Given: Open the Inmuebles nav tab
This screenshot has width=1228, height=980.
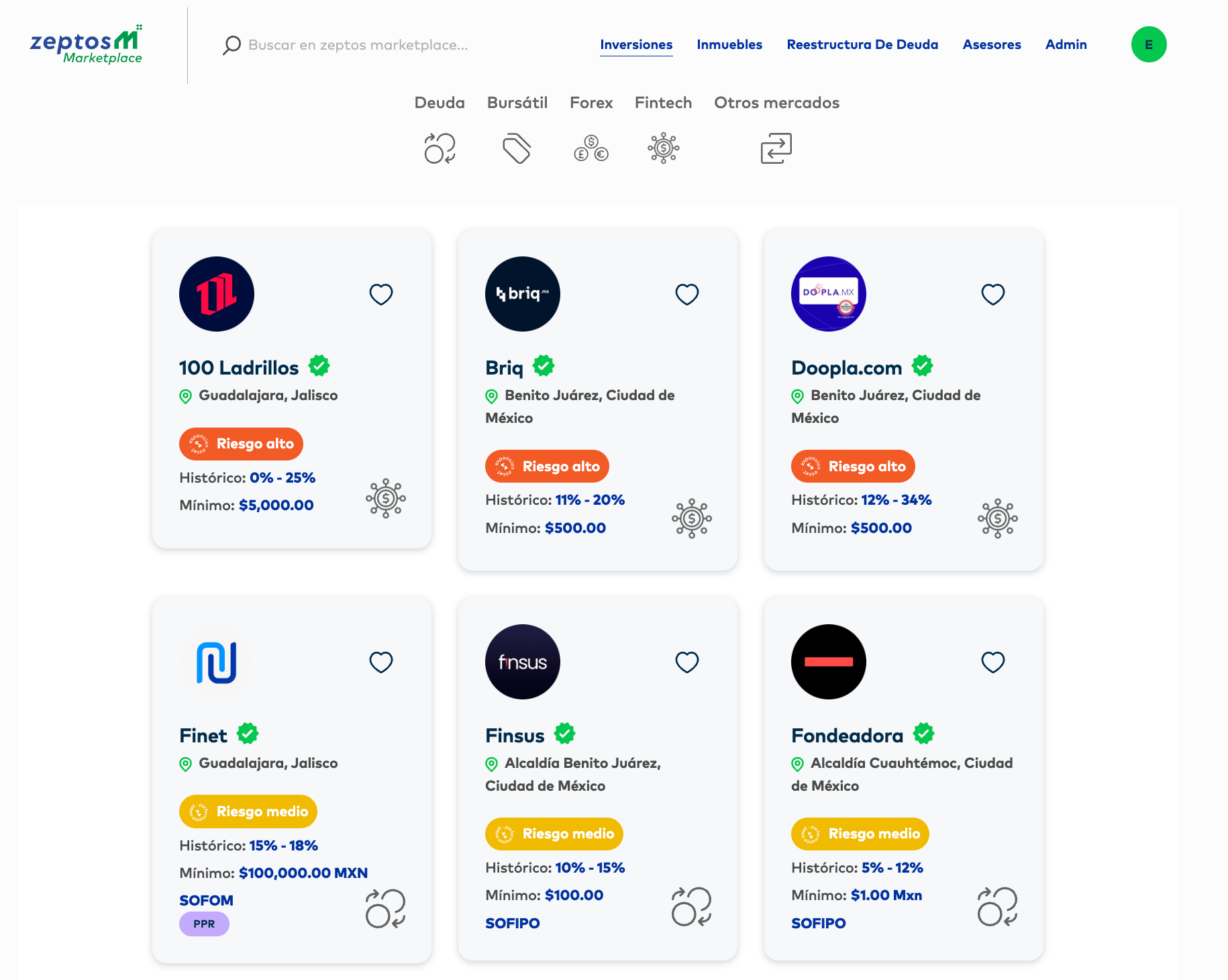Looking at the screenshot, I should [729, 45].
